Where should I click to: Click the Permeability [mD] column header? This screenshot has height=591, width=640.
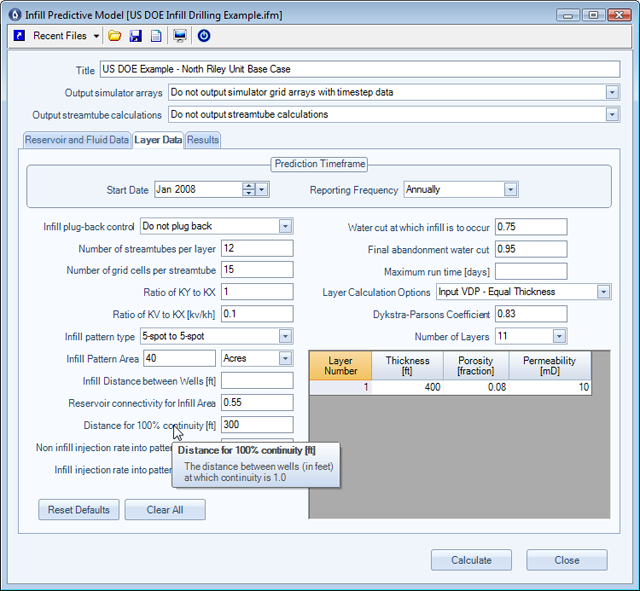point(550,366)
